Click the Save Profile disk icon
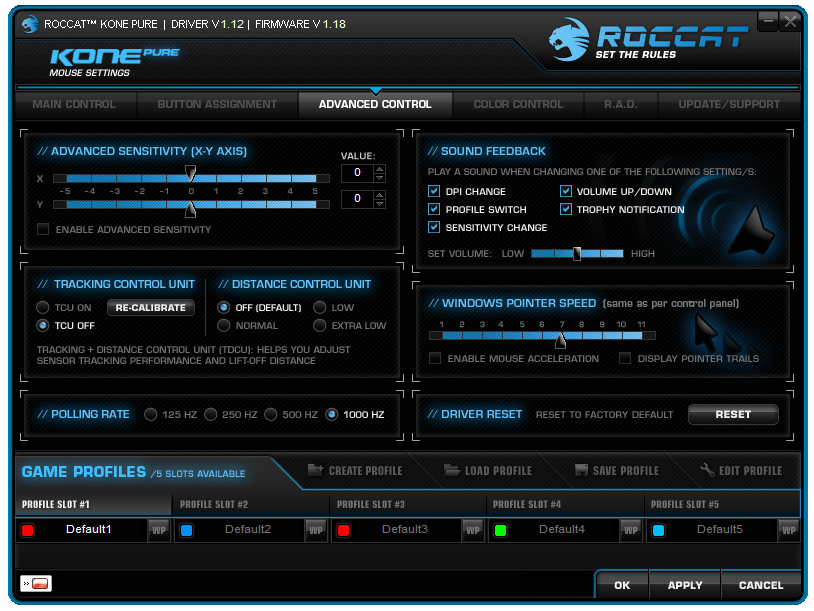Image resolution: width=814 pixels, height=611 pixels. point(583,470)
